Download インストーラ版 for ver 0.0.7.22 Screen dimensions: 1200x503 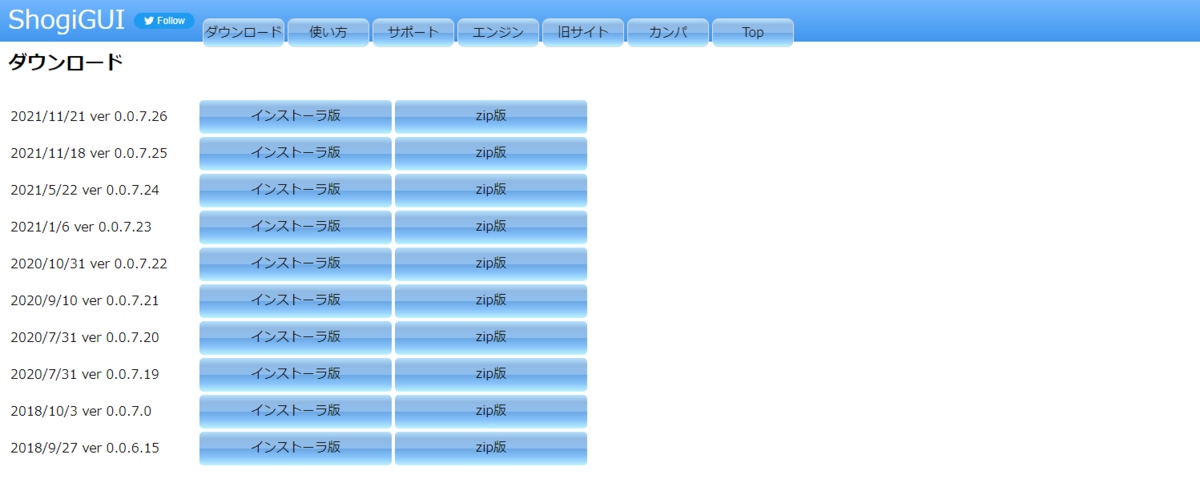(x=295, y=264)
